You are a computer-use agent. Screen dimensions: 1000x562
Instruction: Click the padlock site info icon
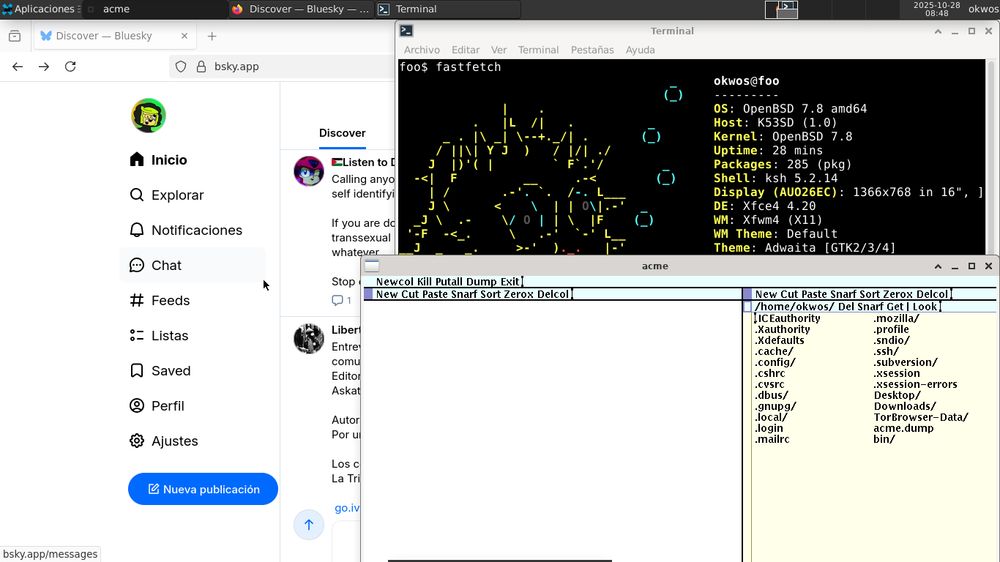pos(201,66)
